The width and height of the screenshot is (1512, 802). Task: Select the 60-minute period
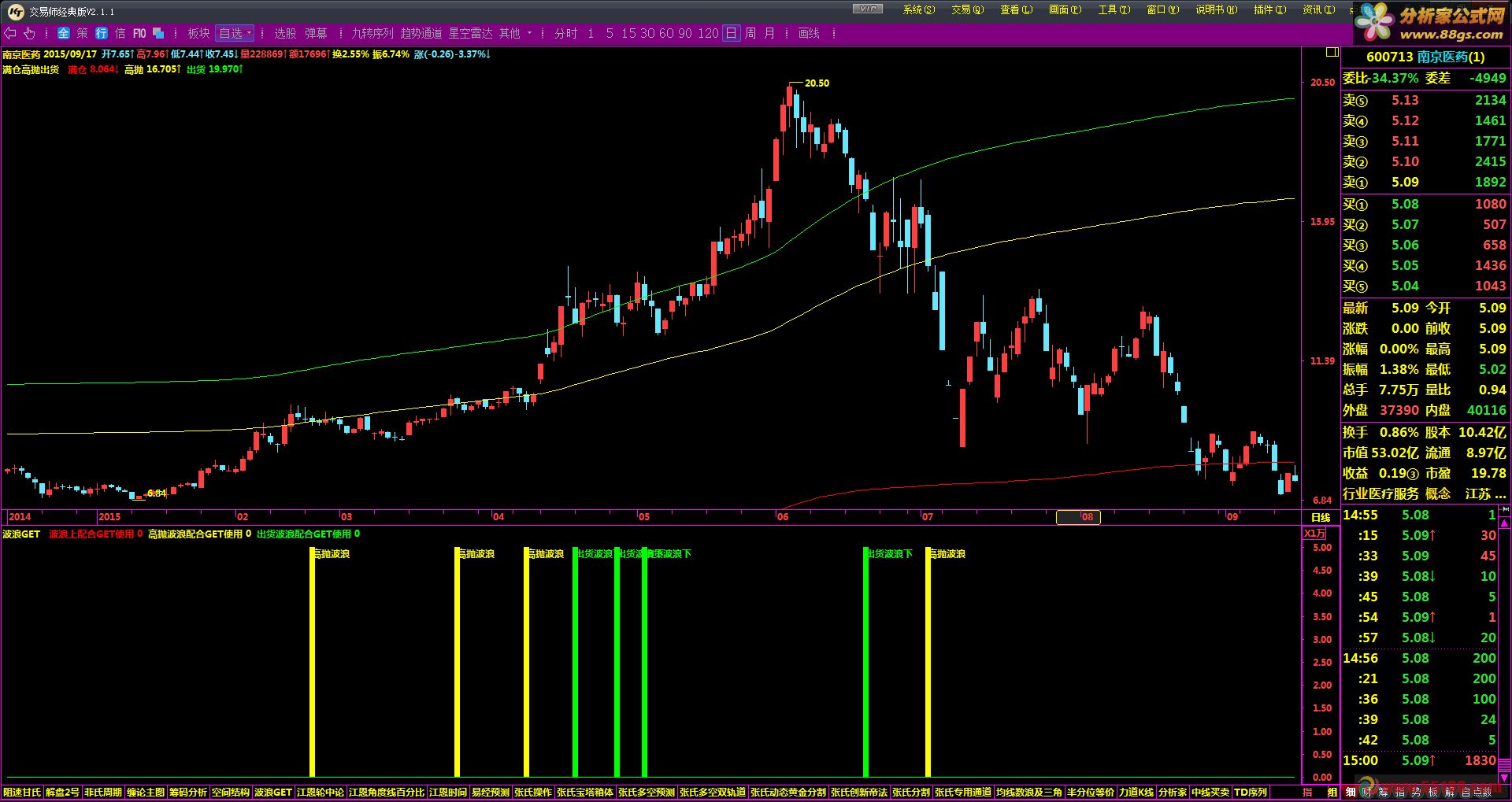666,33
